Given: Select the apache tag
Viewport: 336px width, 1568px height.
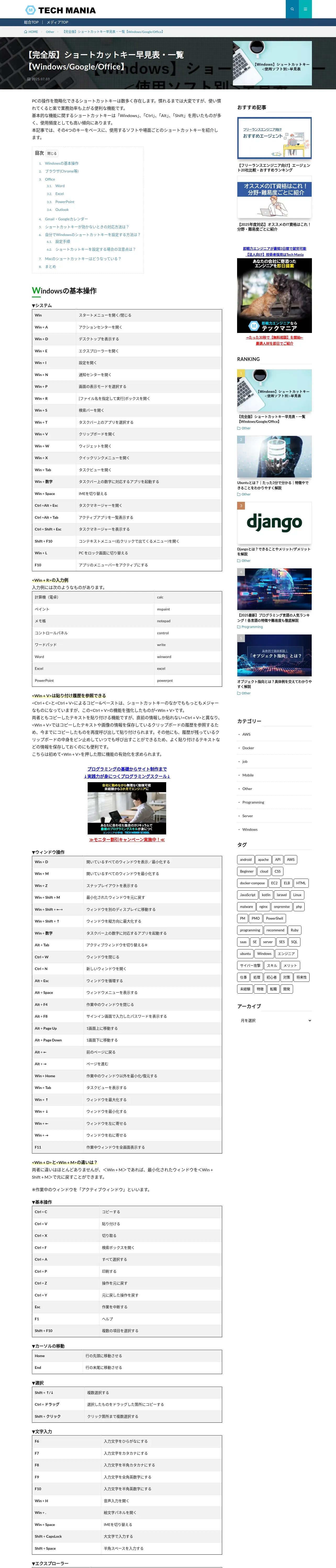Looking at the screenshot, I should pyautogui.click(x=264, y=860).
